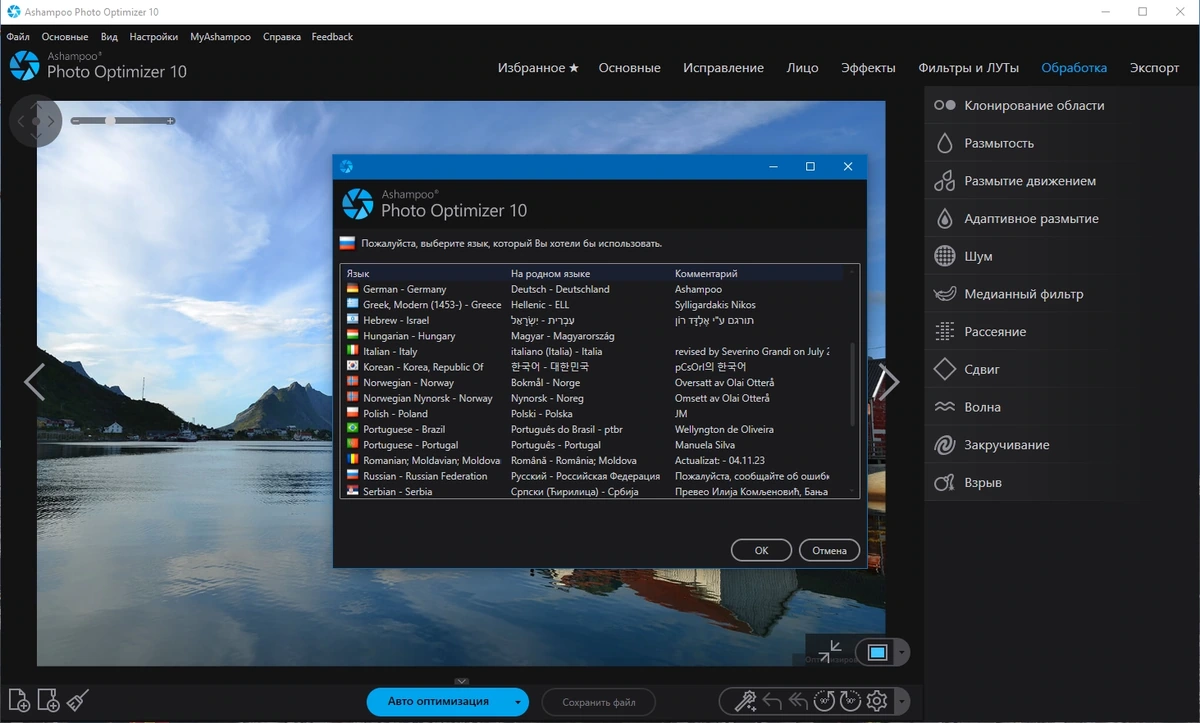Select the Russian - Russian Federation row

(595, 476)
